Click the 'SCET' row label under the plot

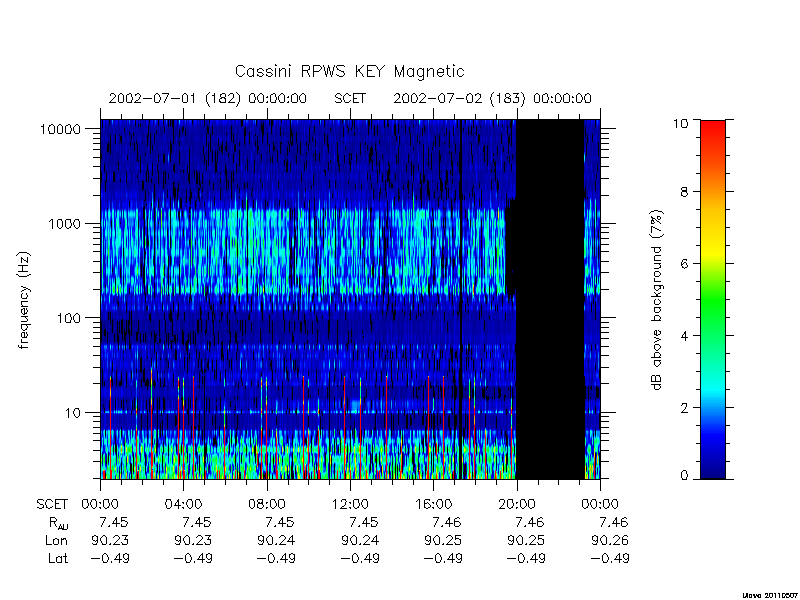(52, 505)
